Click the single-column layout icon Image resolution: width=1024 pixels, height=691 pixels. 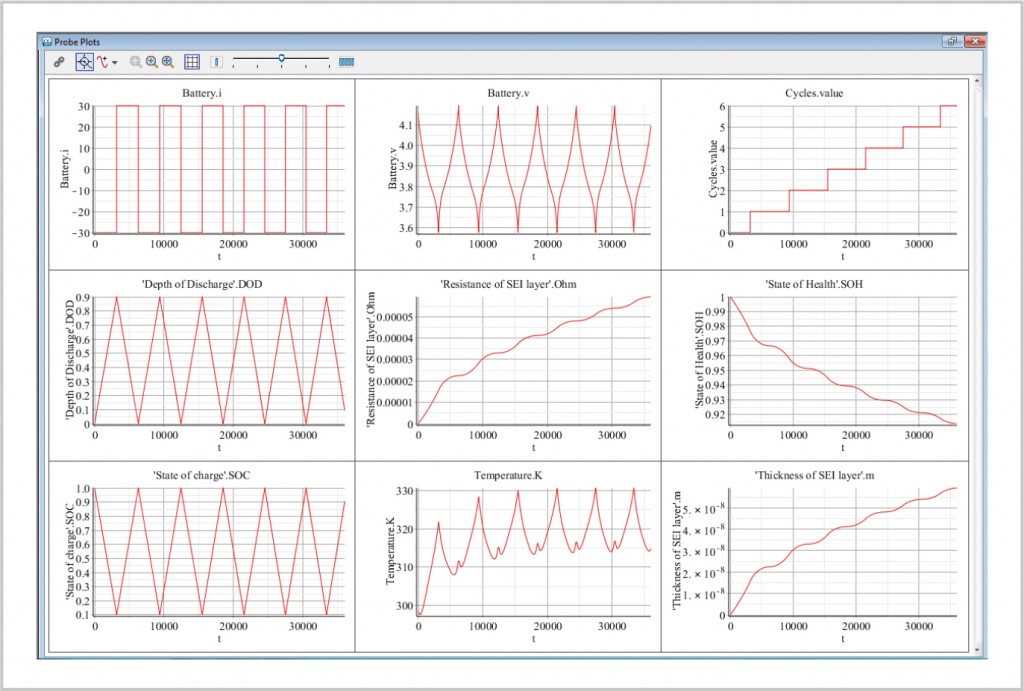click(x=217, y=62)
